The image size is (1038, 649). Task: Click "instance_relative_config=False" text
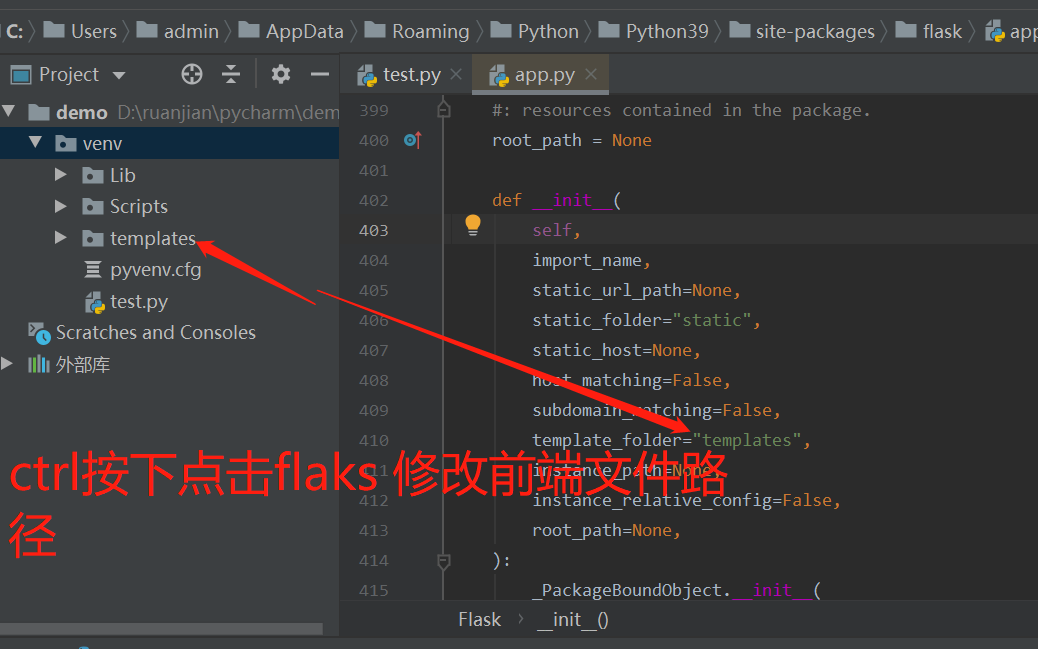682,501
